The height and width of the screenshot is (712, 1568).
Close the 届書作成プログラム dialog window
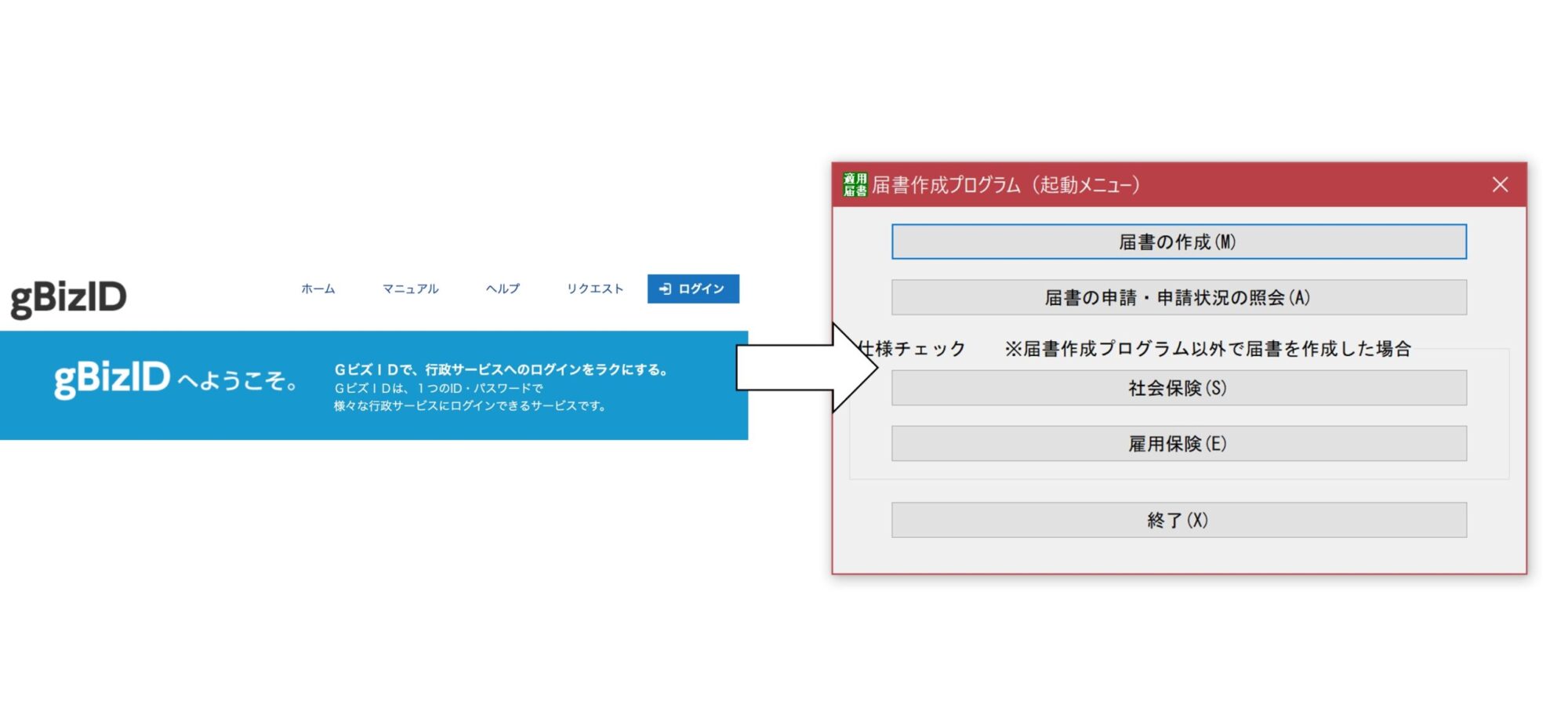point(1500,184)
